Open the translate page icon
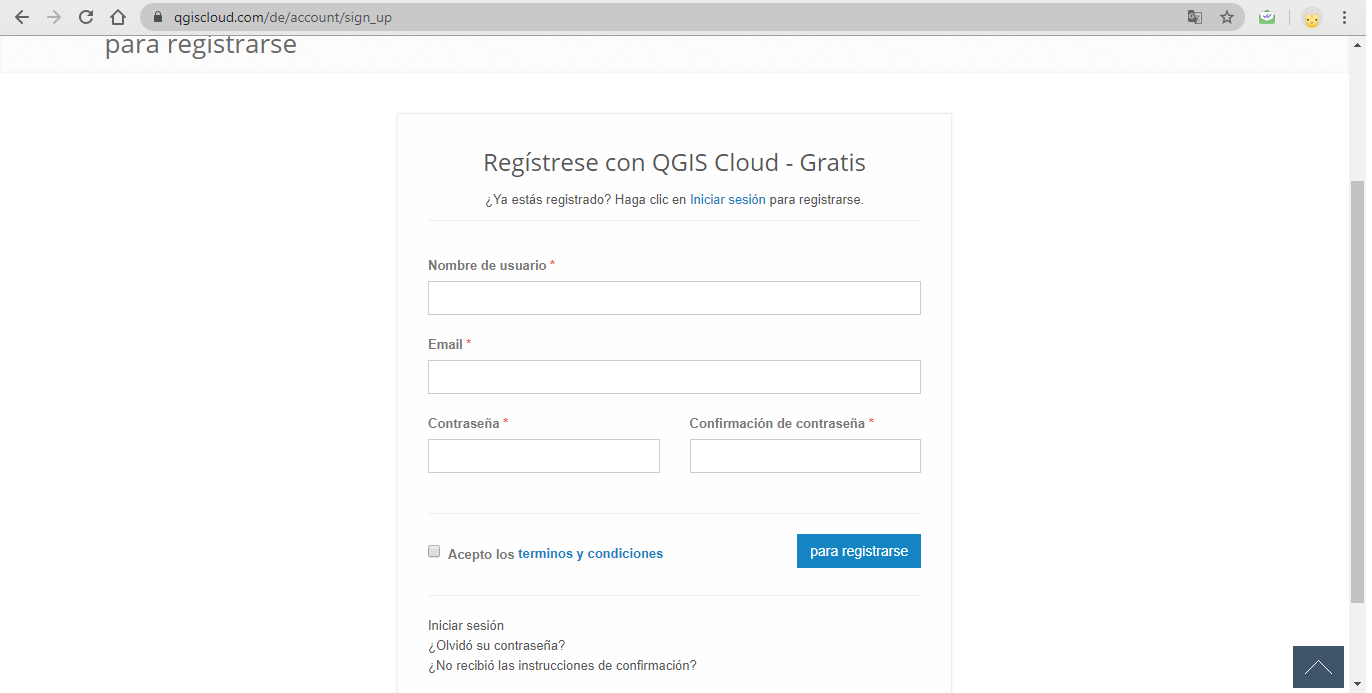 [1194, 17]
